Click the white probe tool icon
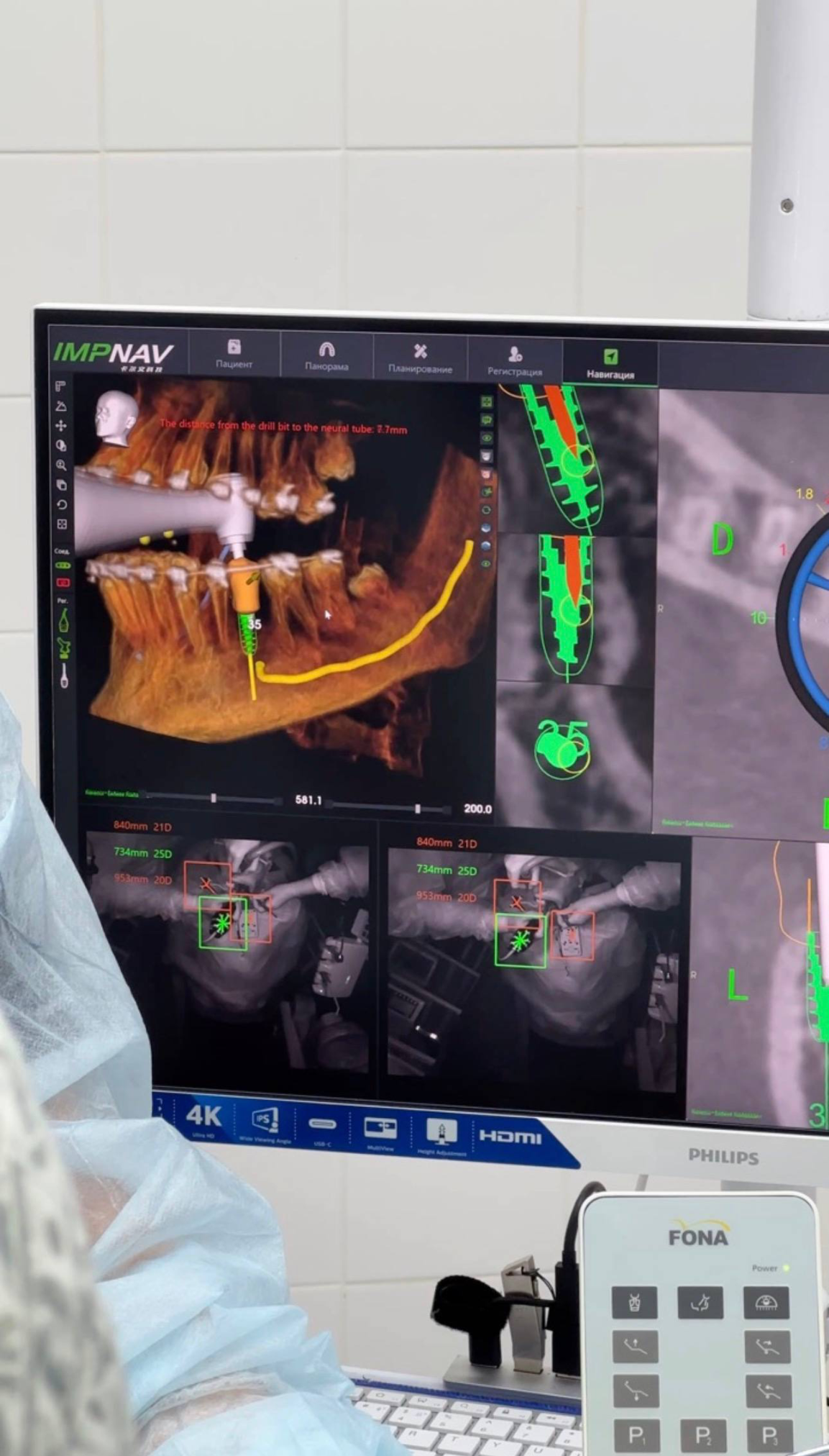 64,675
